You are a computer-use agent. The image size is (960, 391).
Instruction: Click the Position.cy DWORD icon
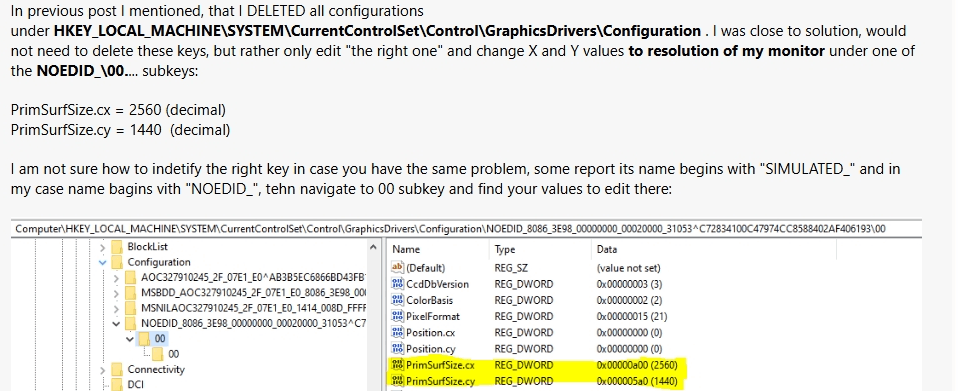(x=397, y=349)
